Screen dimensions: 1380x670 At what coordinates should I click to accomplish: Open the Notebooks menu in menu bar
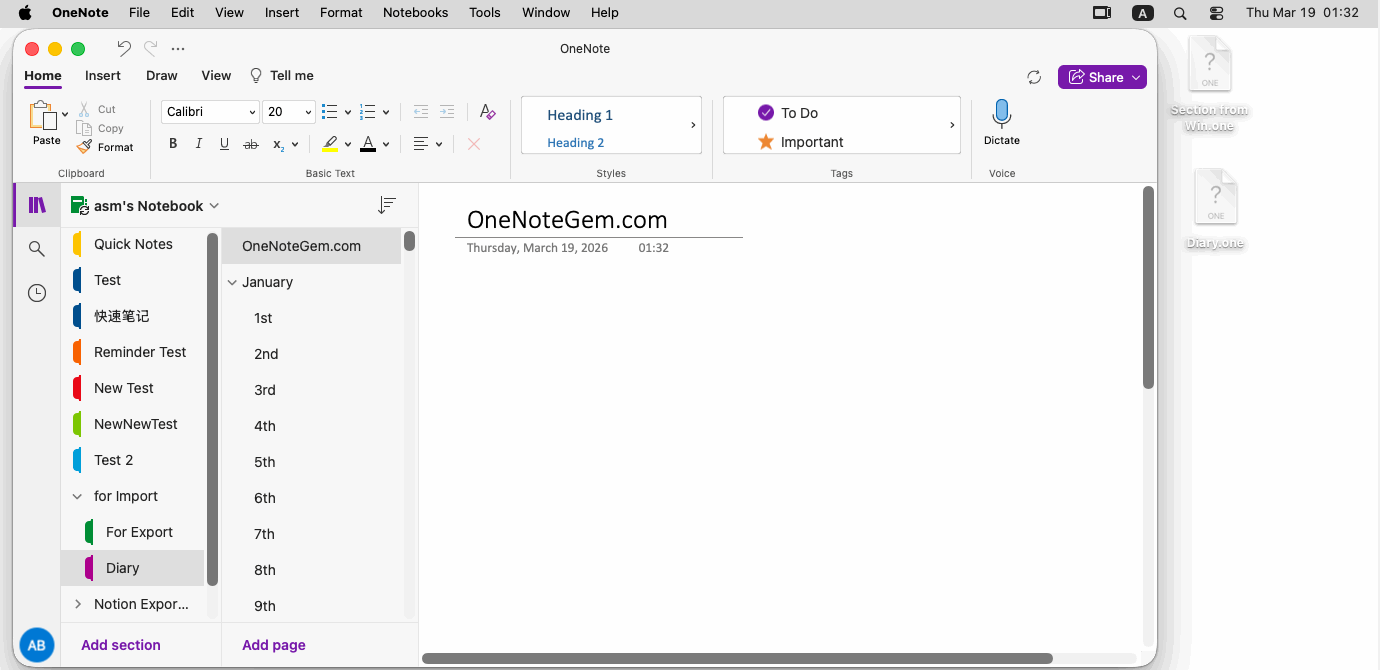point(415,13)
